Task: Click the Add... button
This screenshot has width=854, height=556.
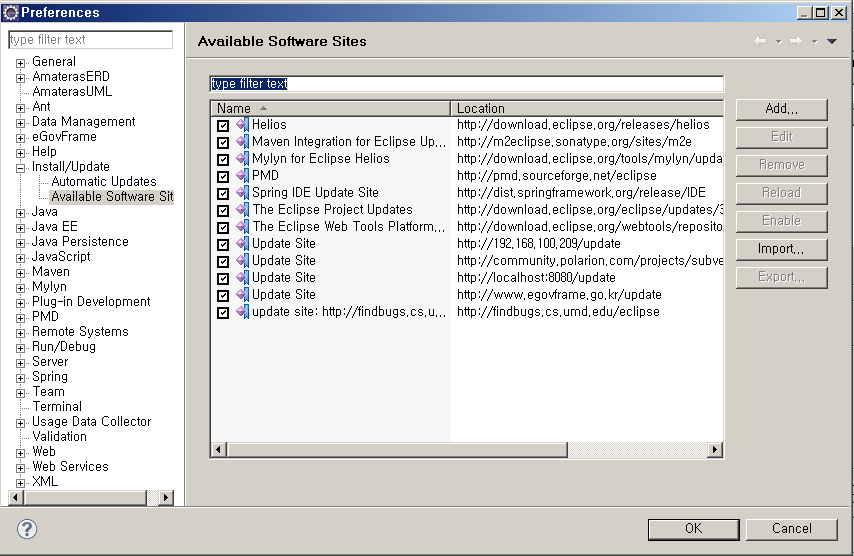Action: pos(781,109)
